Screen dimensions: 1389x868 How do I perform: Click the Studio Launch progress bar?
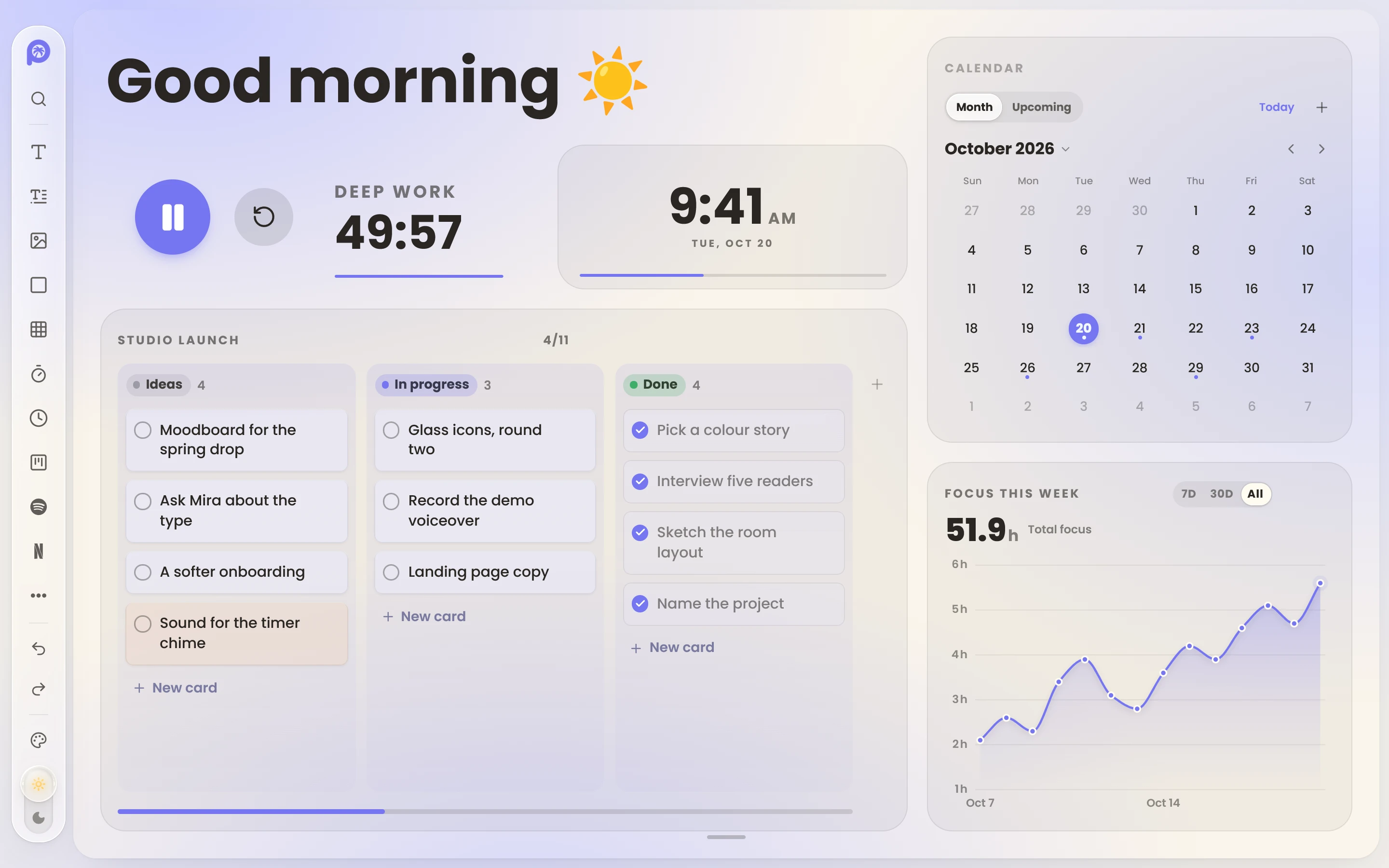click(485, 811)
